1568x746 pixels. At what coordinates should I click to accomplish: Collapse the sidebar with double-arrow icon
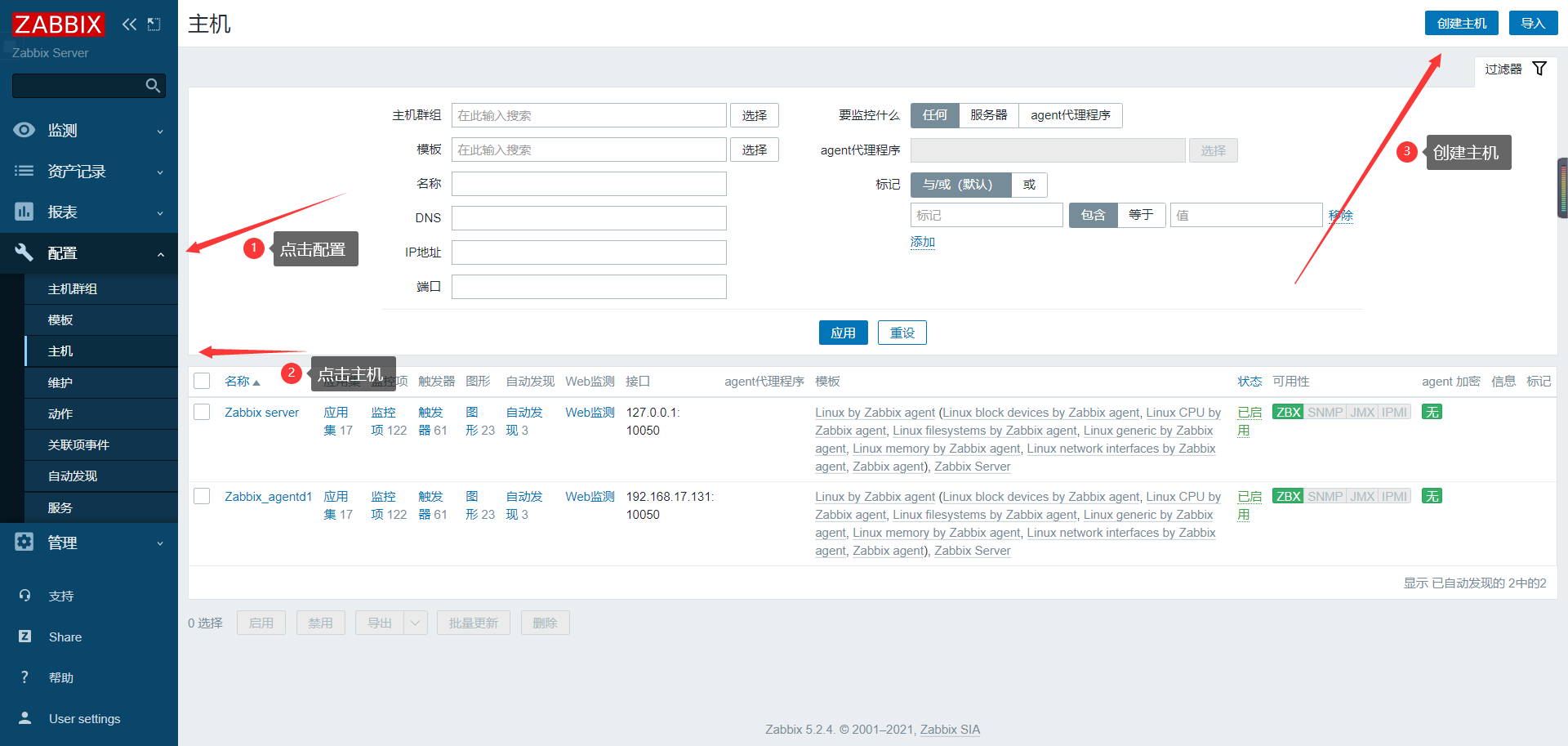(129, 25)
